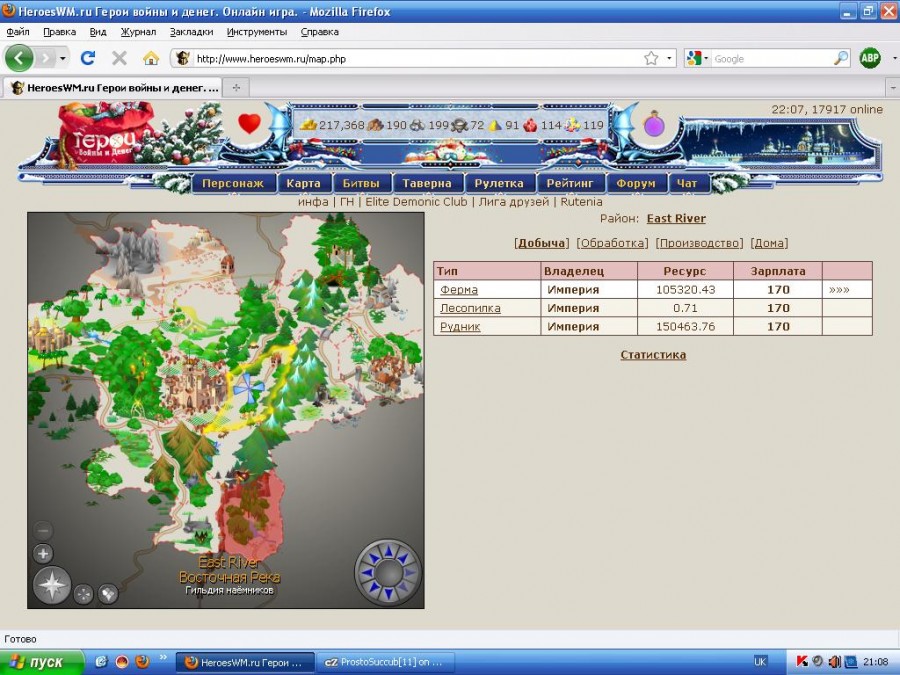Click the map fragments icon button

tap(108, 593)
